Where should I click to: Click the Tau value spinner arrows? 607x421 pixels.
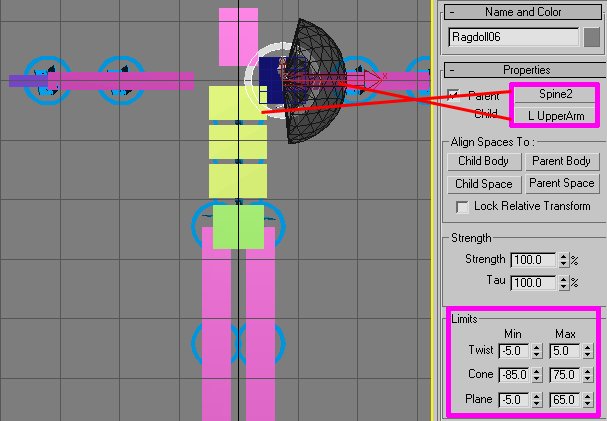click(564, 283)
